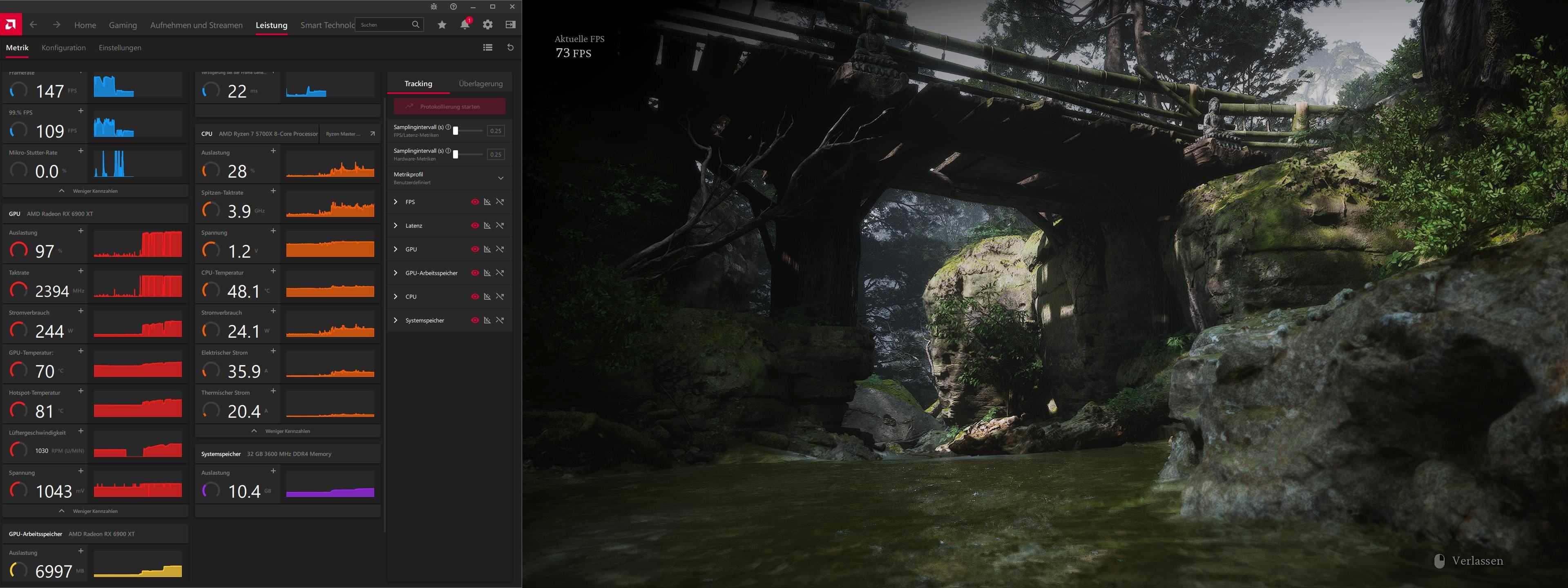Switch to the Überlagerung tab
The height and width of the screenshot is (588, 1568).
[481, 84]
